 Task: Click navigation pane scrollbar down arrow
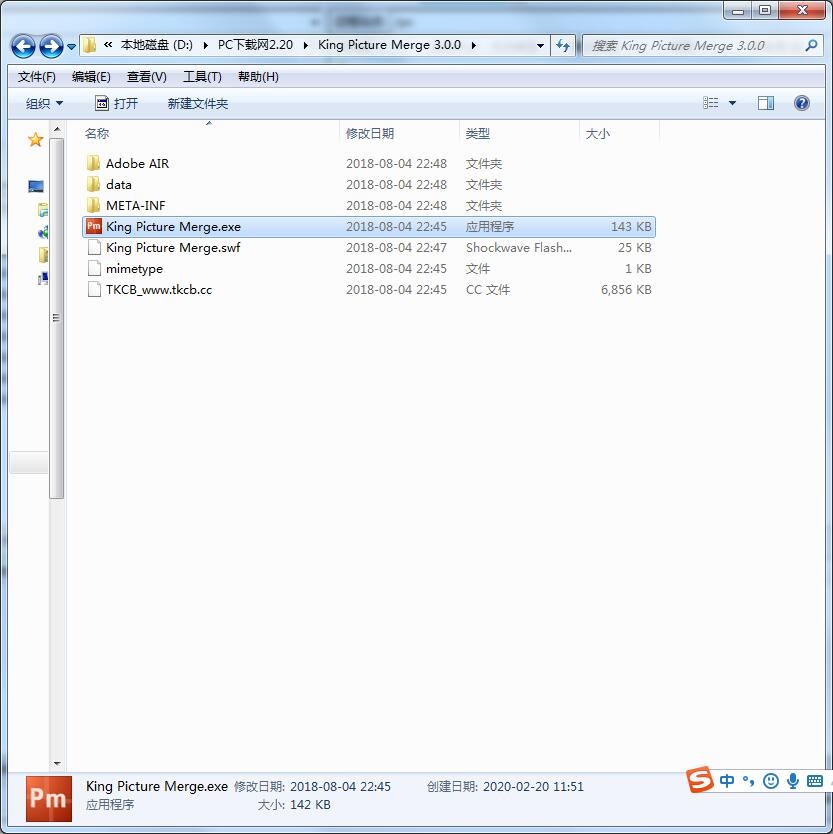(x=57, y=763)
